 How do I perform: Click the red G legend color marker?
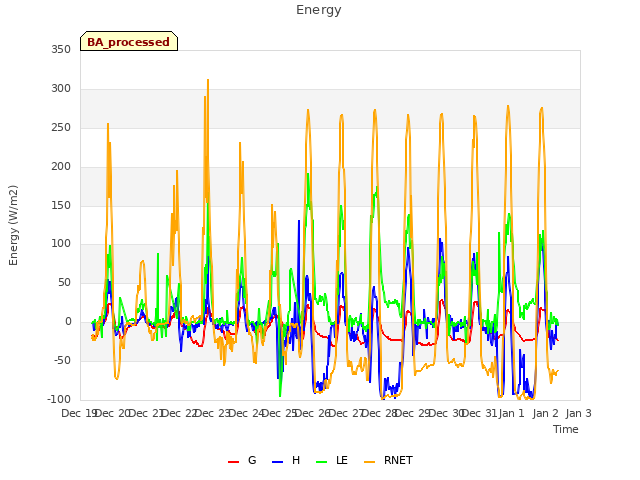[x=233, y=462]
